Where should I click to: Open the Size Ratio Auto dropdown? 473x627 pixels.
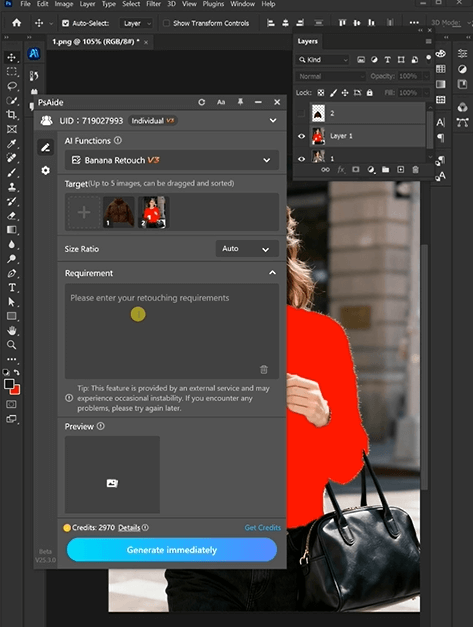(247, 249)
